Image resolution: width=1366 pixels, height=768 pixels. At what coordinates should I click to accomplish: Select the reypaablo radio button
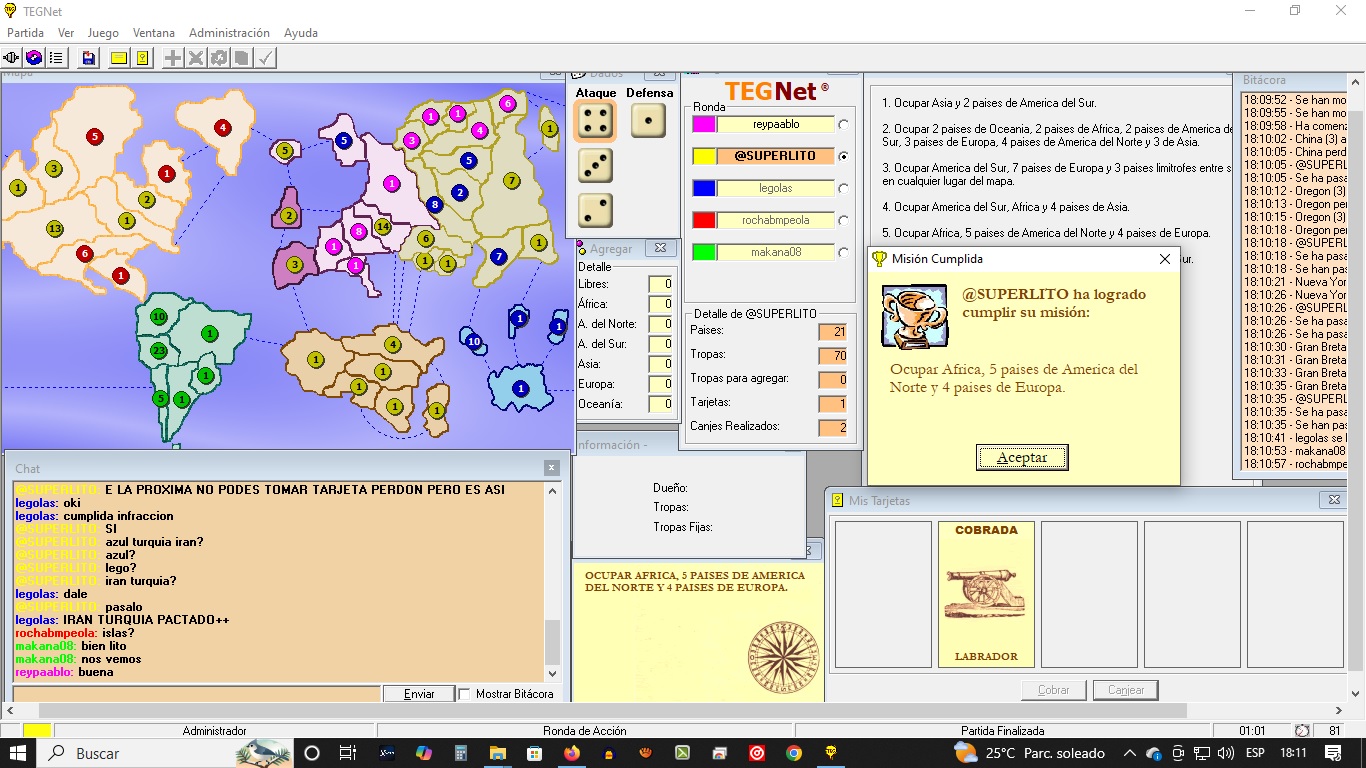click(x=844, y=125)
